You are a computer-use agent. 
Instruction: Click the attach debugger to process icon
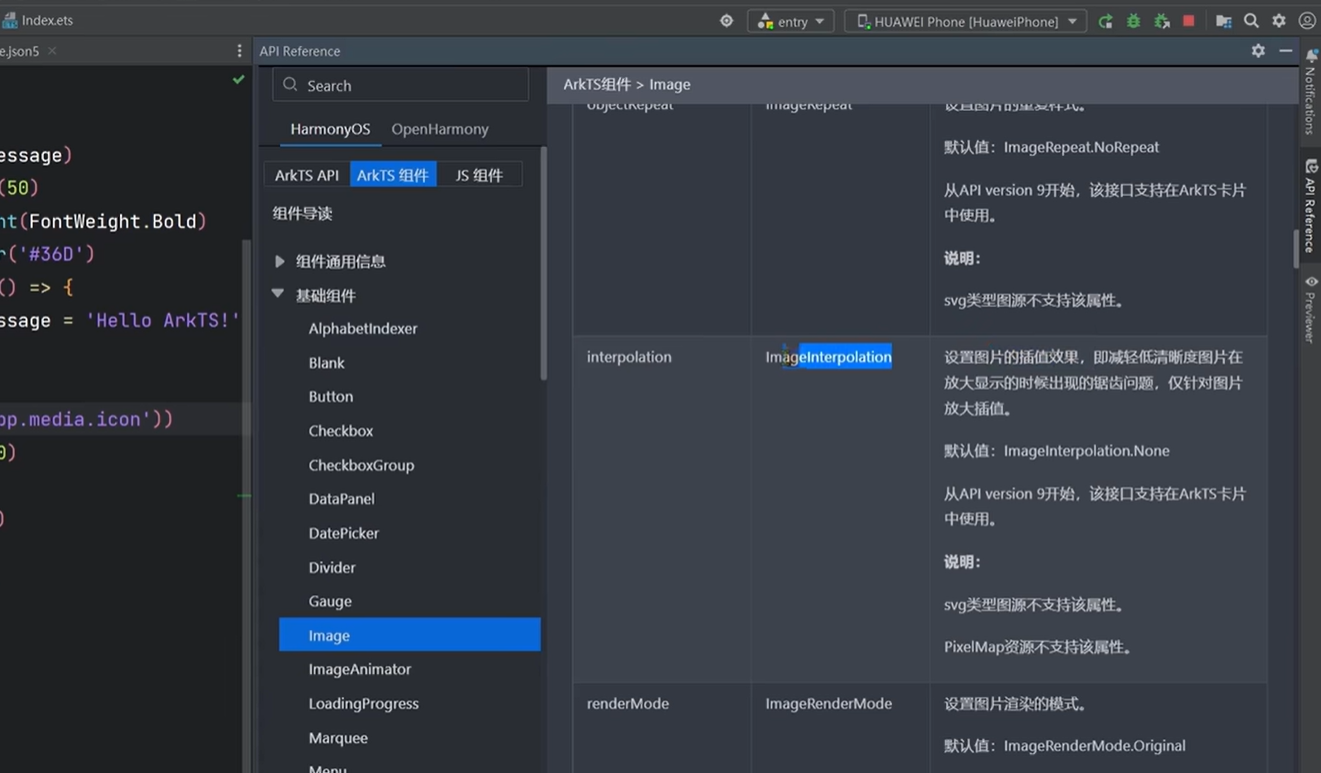coord(1161,21)
